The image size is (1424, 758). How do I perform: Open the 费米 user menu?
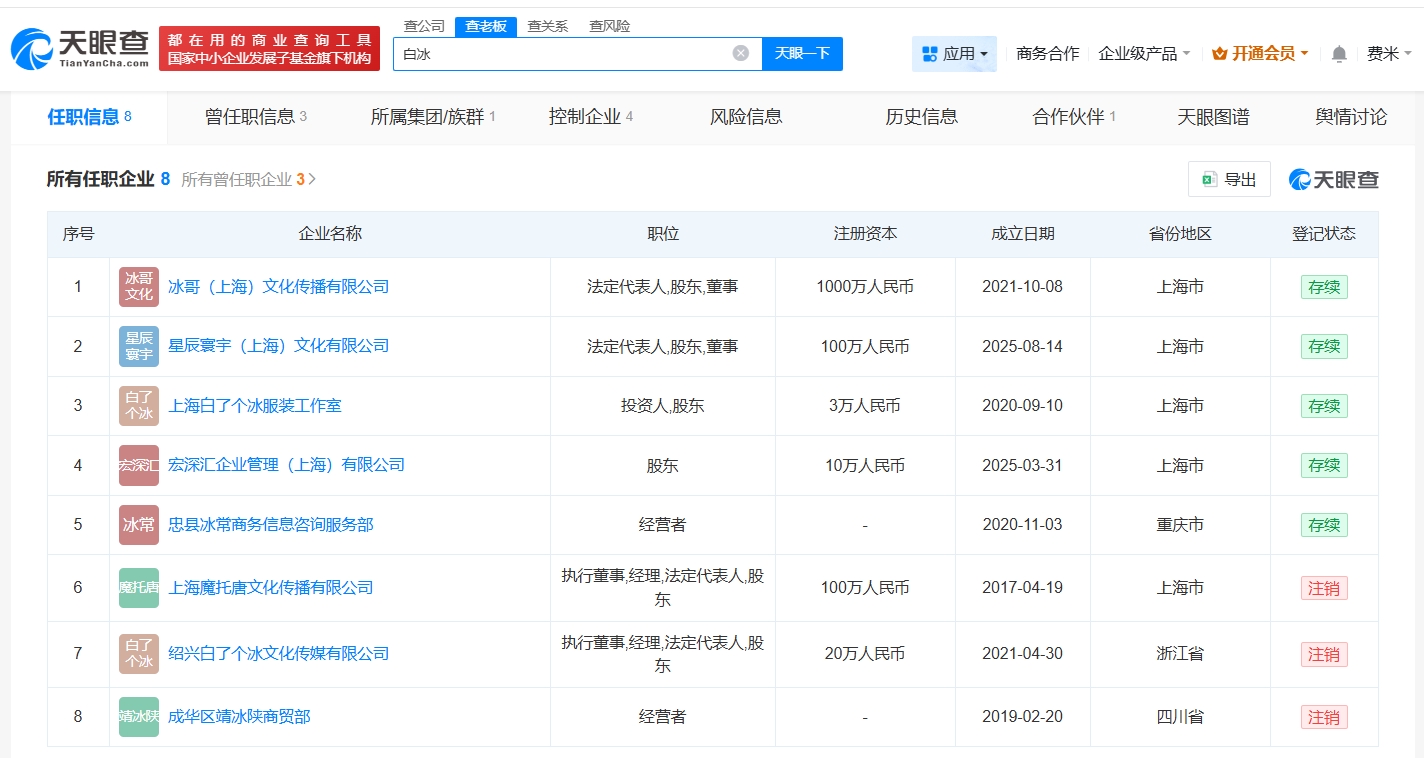pyautogui.click(x=1389, y=54)
